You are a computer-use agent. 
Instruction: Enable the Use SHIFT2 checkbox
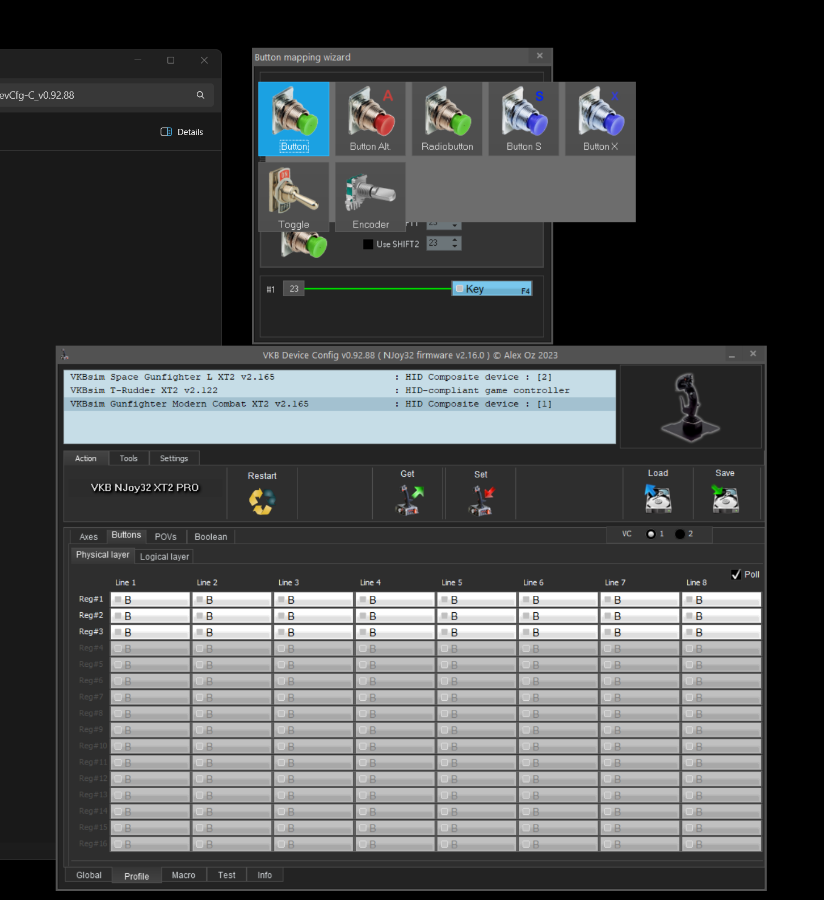[x=368, y=244]
